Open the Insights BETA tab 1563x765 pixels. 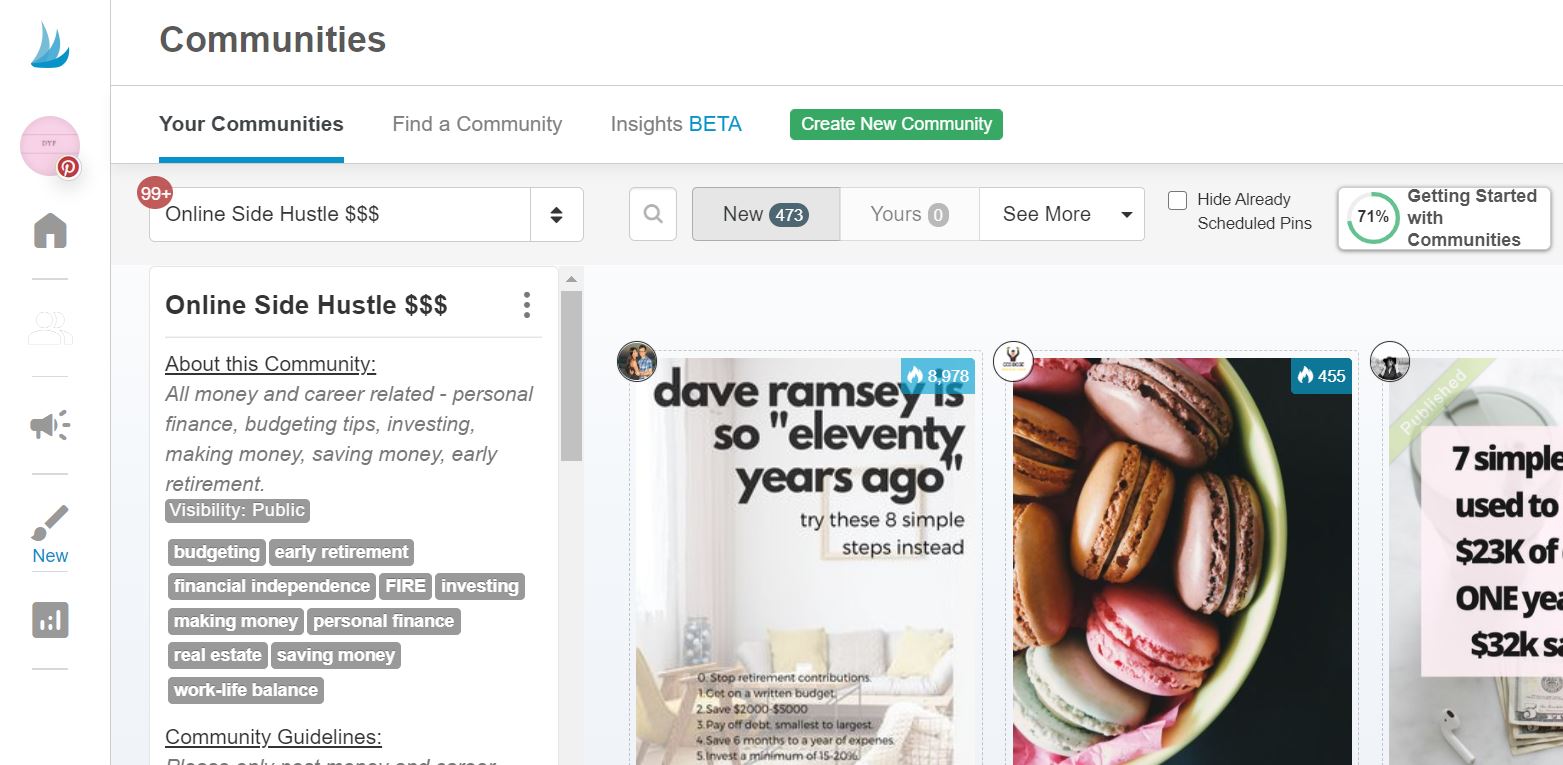[676, 124]
